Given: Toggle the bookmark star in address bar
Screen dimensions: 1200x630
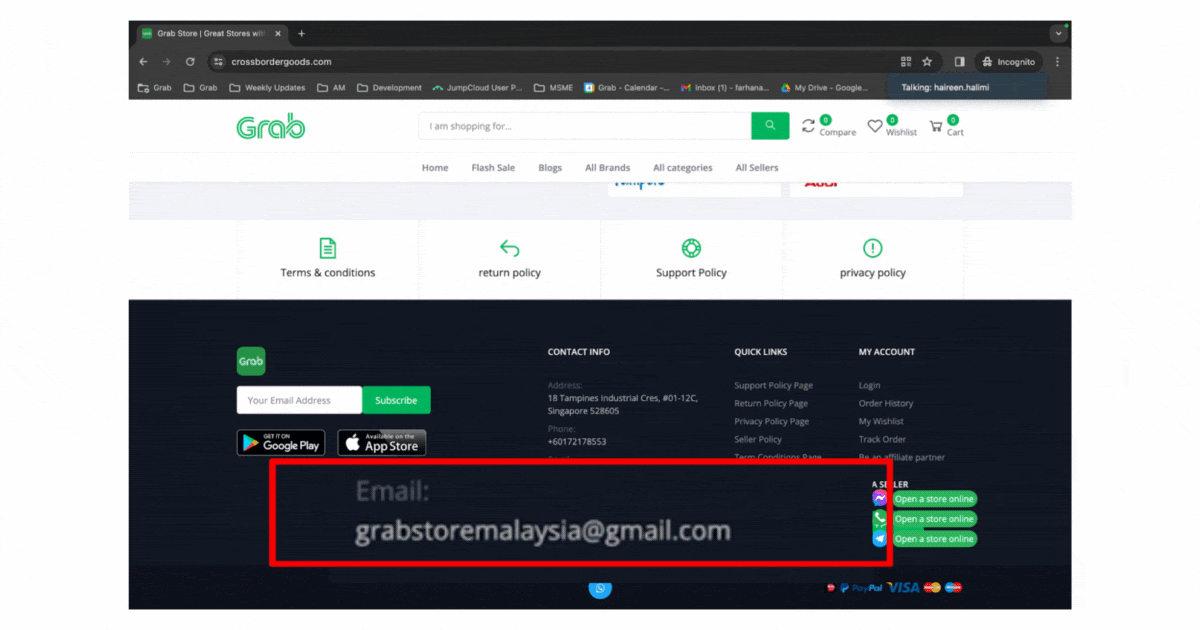Looking at the screenshot, I should coord(925,61).
